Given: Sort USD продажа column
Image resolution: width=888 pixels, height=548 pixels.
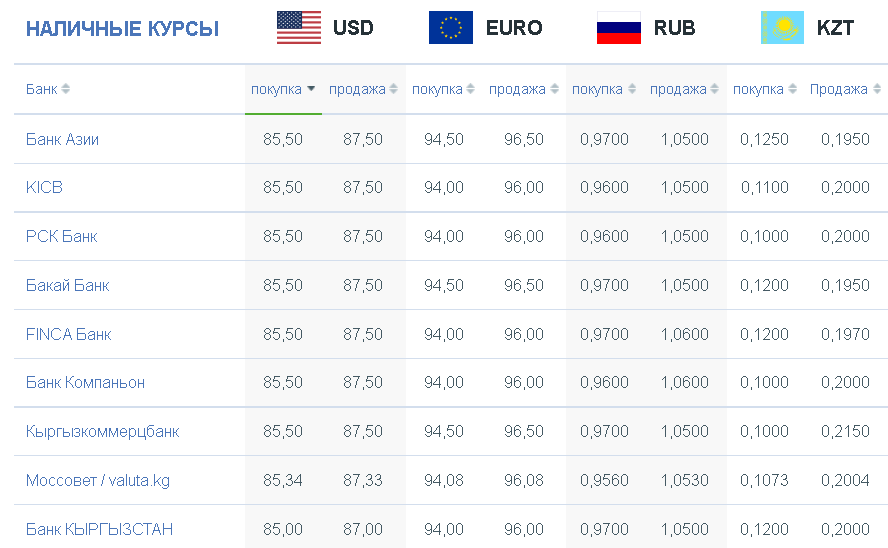Looking at the screenshot, I should tap(364, 89).
